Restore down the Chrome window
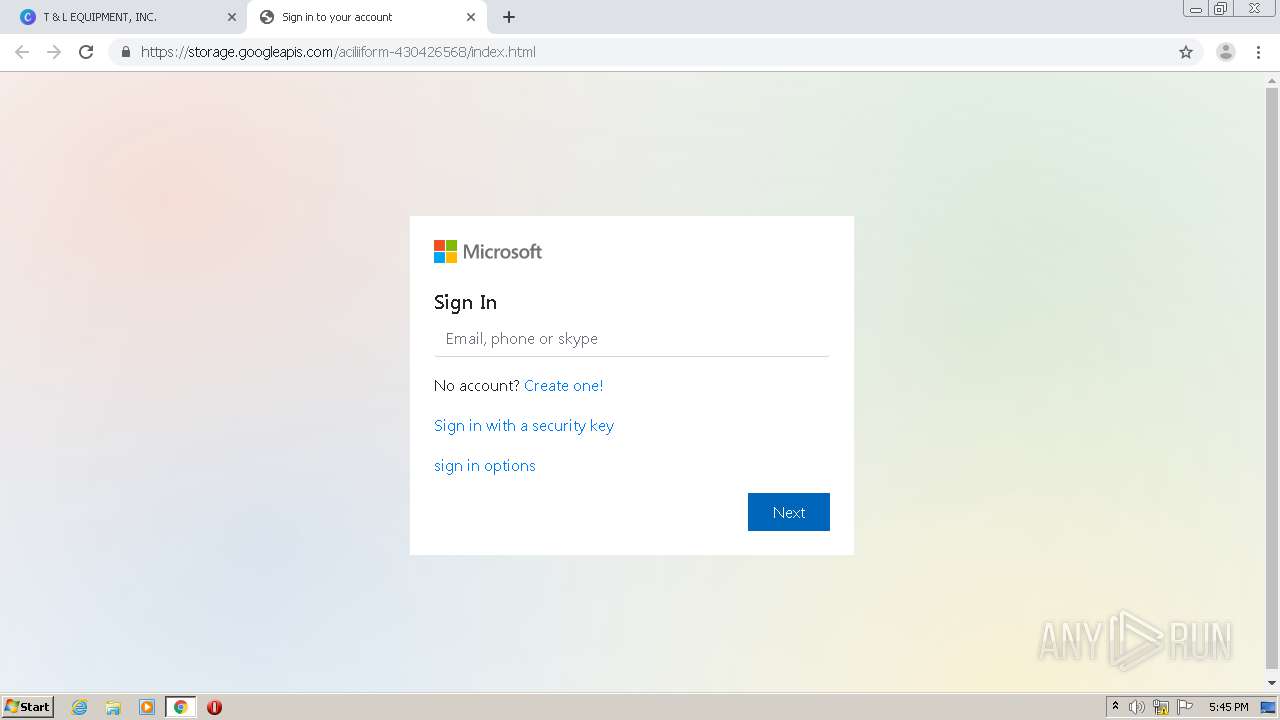The width and height of the screenshot is (1280, 720). [1221, 8]
